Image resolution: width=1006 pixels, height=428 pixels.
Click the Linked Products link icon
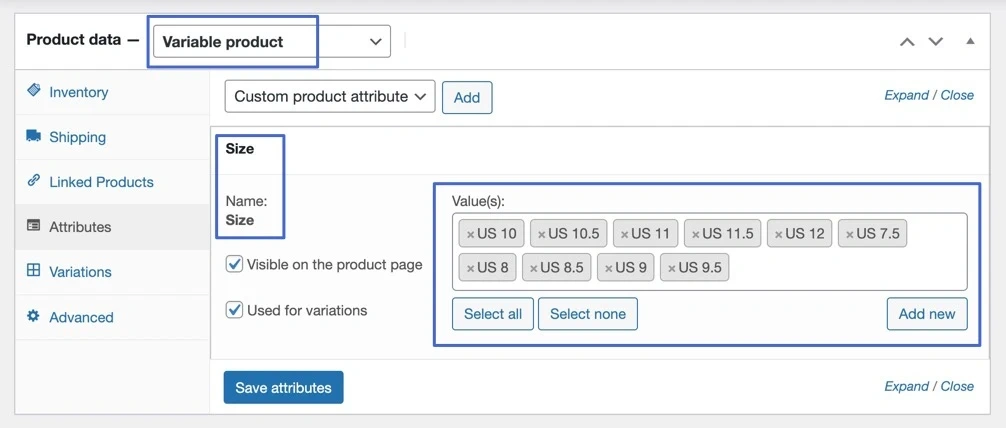34,181
